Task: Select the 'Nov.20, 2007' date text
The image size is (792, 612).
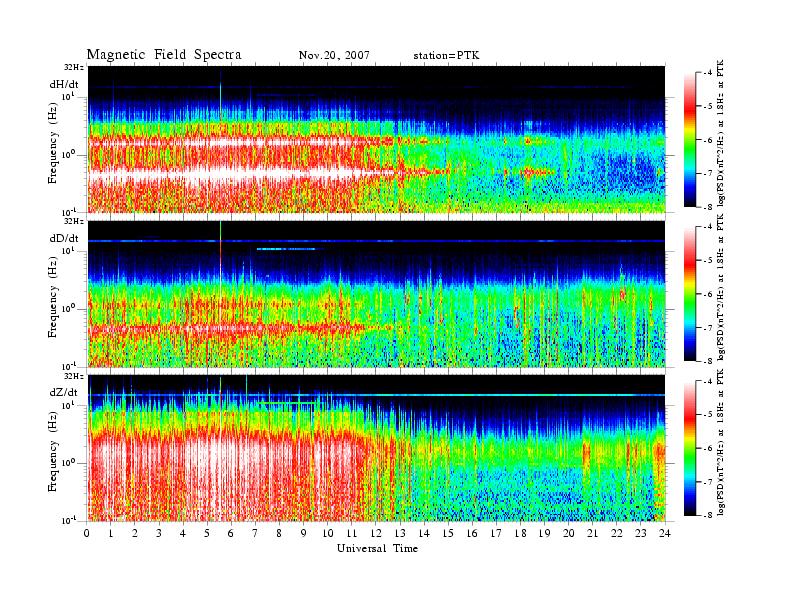Action: [x=334, y=55]
